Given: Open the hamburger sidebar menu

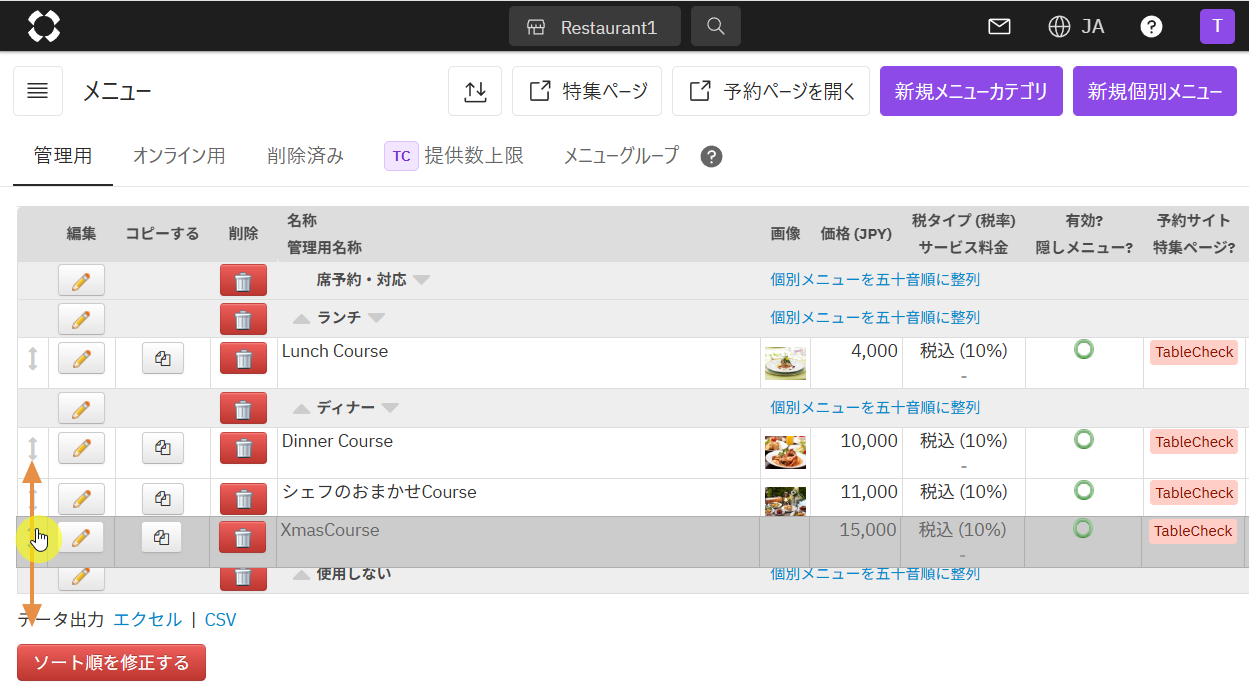Looking at the screenshot, I should [38, 92].
